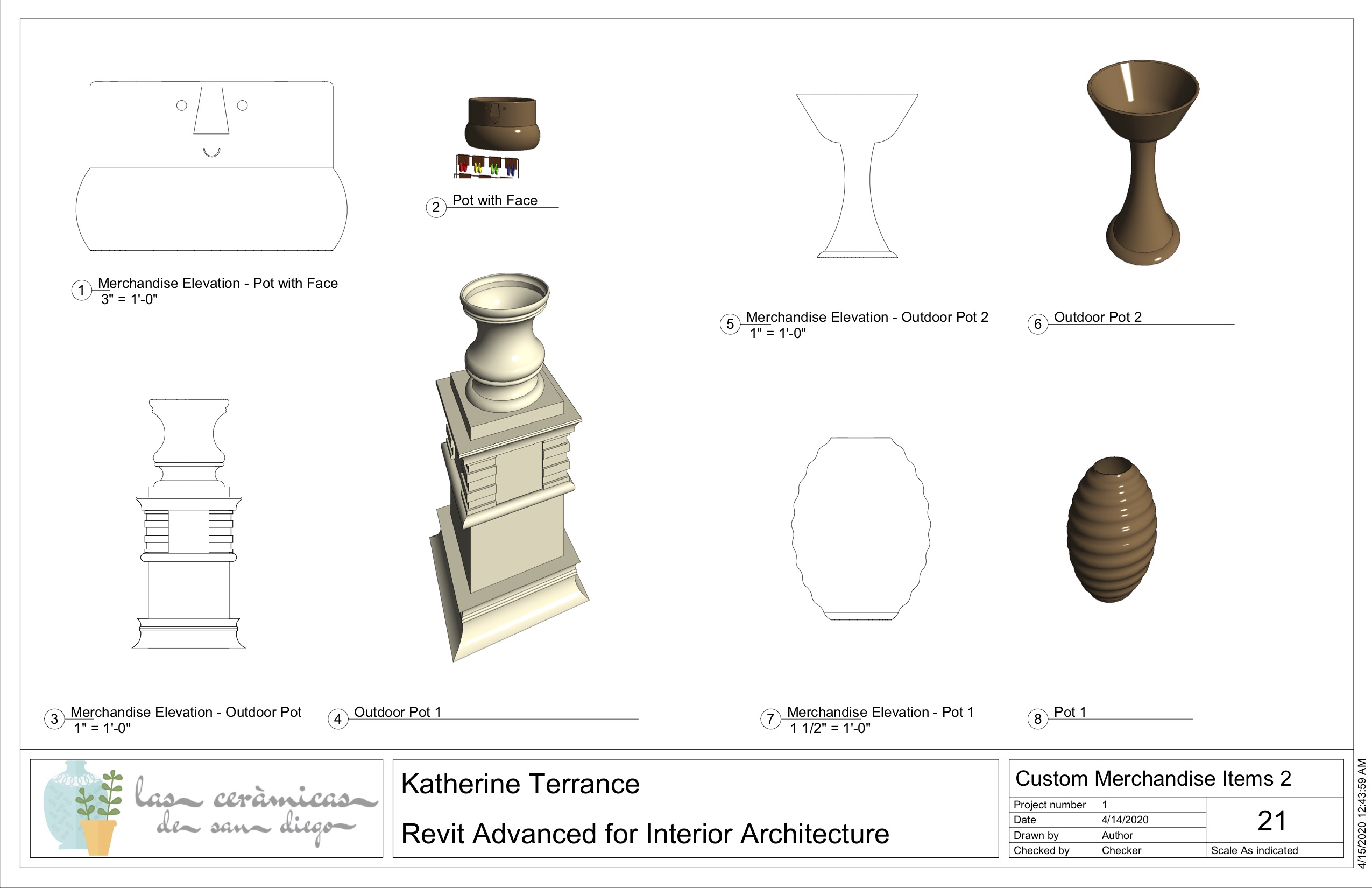The image size is (1372, 888).
Task: Click view number 4 circle marker
Action: (338, 719)
